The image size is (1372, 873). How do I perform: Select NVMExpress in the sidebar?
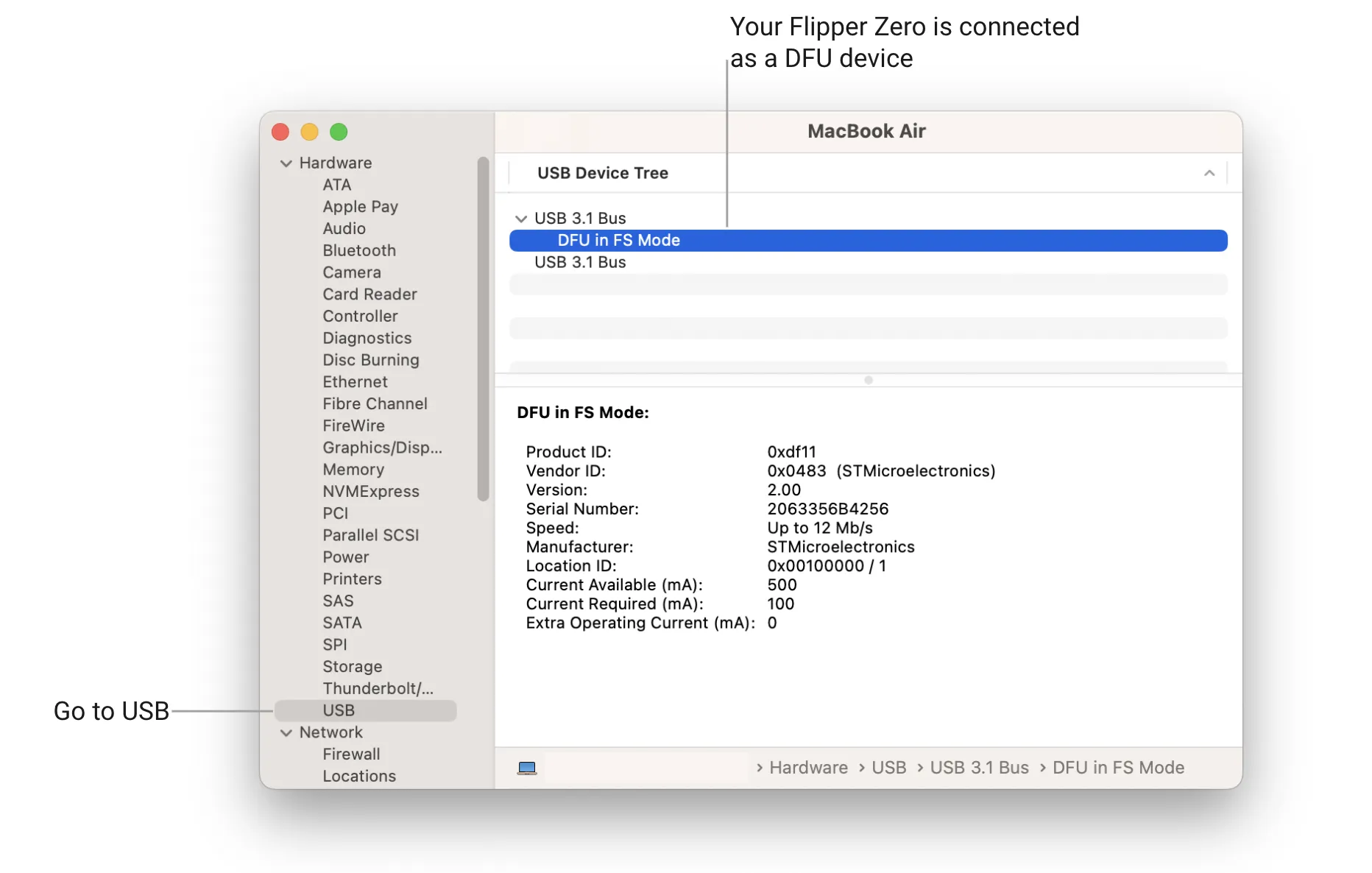pyautogui.click(x=371, y=492)
